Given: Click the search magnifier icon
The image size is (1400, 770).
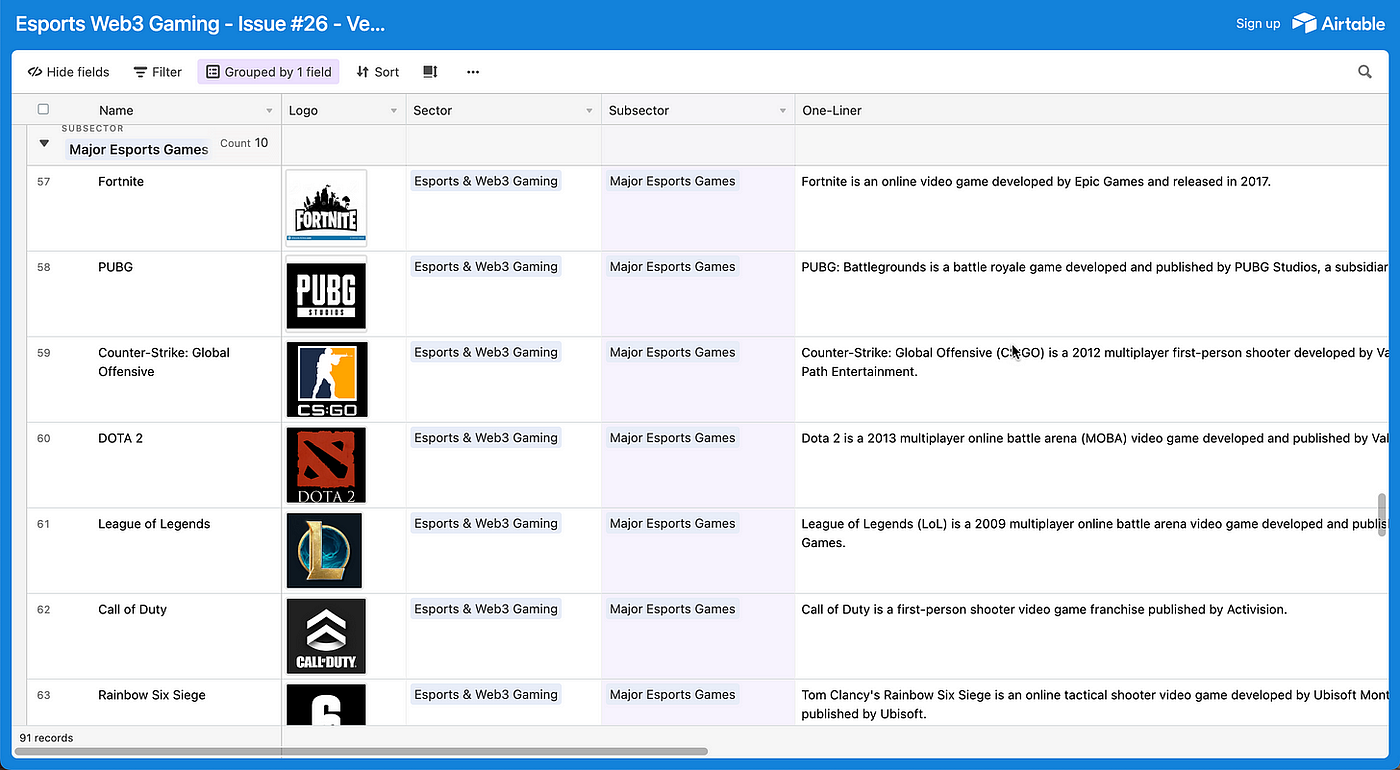Looking at the screenshot, I should pos(1364,72).
